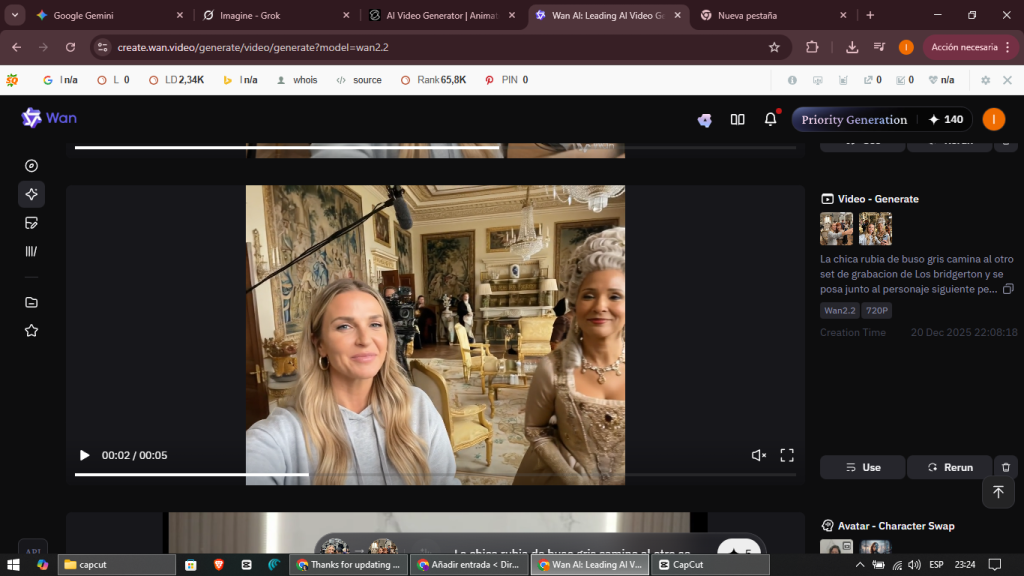The image size is (1024, 576).
Task: Copy the prompt text using the copy icon
Action: click(x=1006, y=288)
